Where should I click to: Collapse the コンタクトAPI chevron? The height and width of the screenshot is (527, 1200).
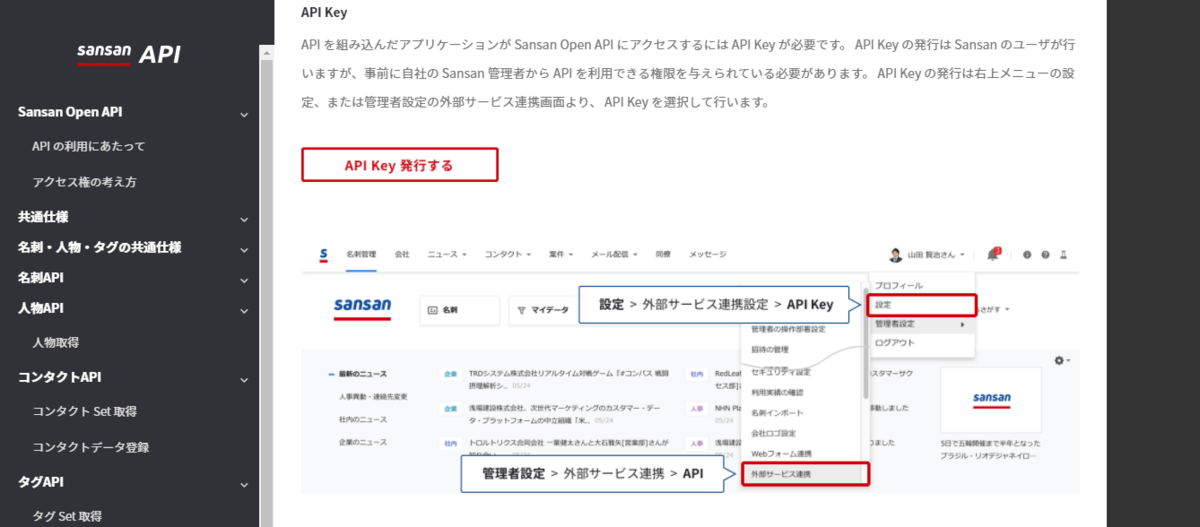click(244, 379)
